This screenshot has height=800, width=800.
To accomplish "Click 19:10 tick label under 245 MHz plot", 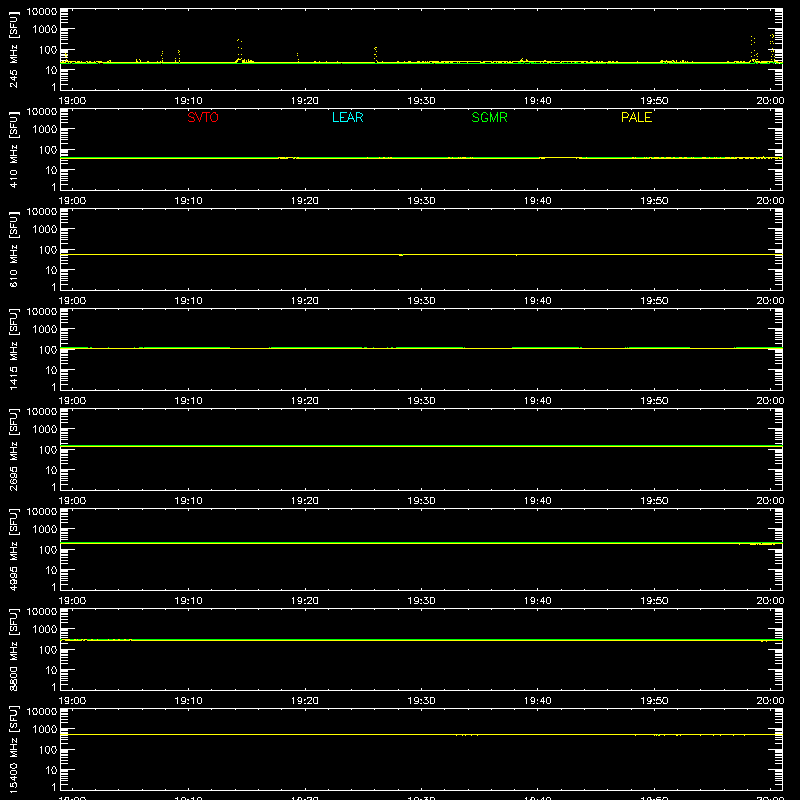I will (x=188, y=101).
